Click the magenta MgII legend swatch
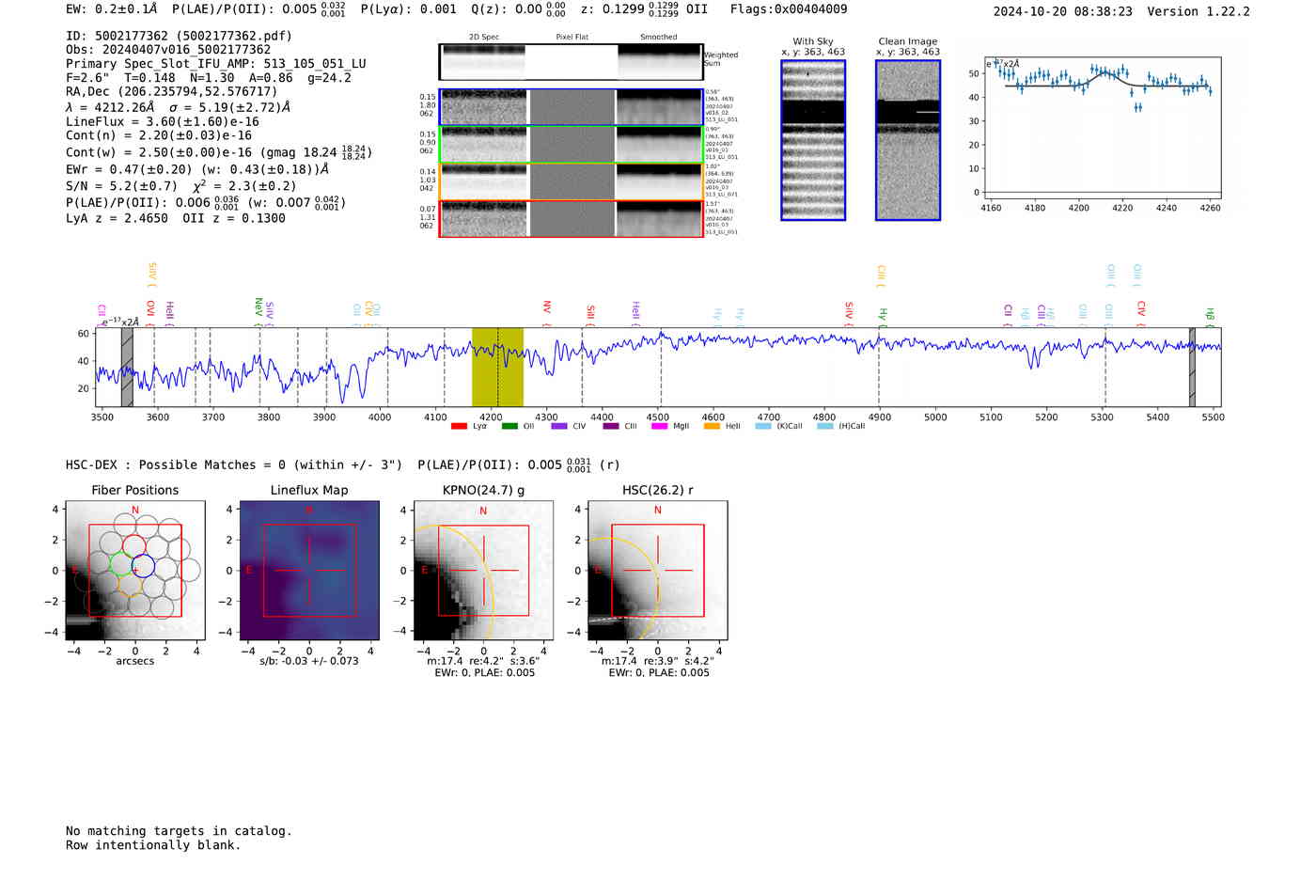The width and height of the screenshot is (1316, 896). pyautogui.click(x=659, y=426)
